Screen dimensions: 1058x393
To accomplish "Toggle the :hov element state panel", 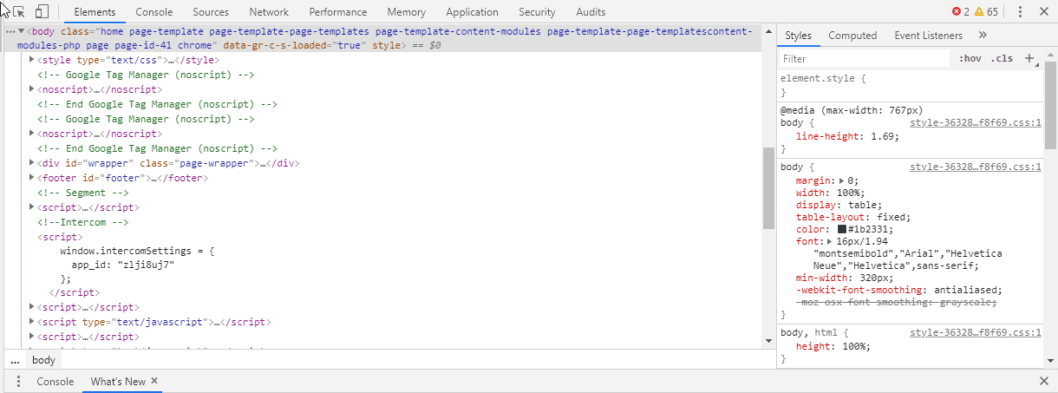I will click(x=970, y=59).
